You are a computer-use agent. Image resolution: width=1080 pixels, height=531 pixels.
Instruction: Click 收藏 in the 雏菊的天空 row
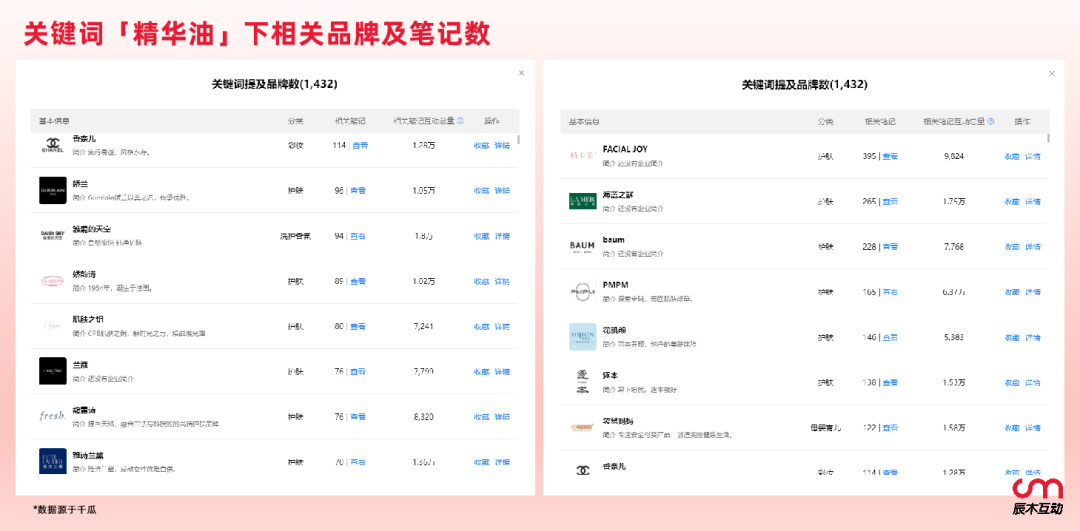tap(481, 236)
